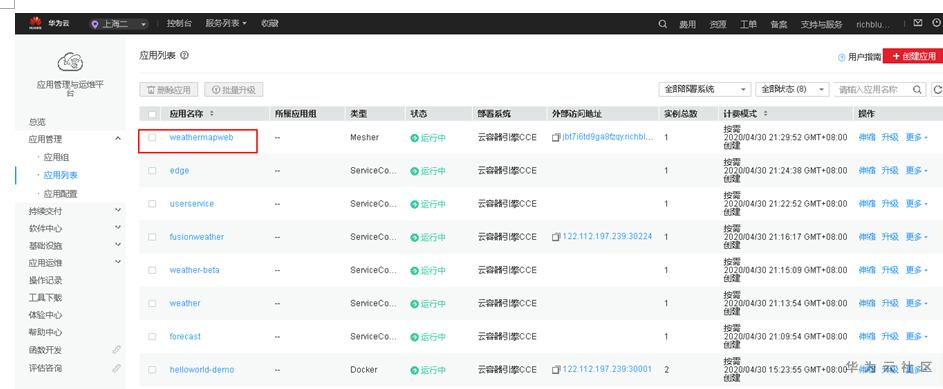Screen dimensions: 943x389
Task: Open 更多 dropdown for weathermapweb row
Action: (x=917, y=138)
